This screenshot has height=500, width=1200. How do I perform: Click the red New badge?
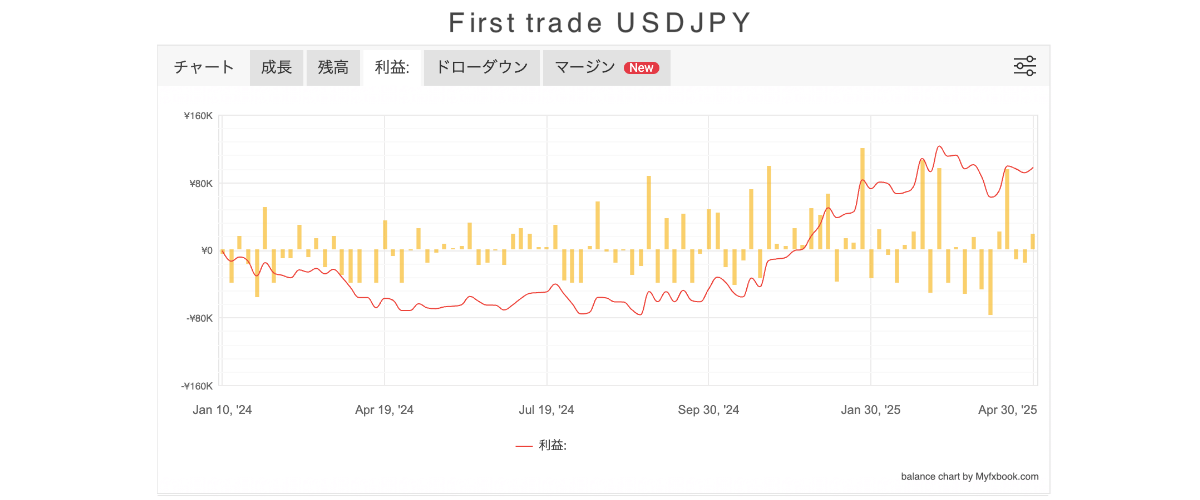(641, 68)
